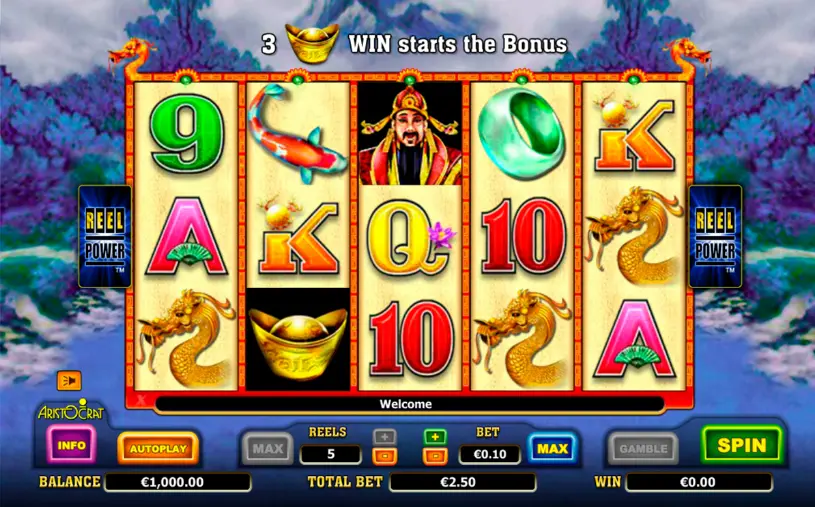The height and width of the screenshot is (507, 815).
Task: Select blue MAX bet button
Action: pyautogui.click(x=552, y=448)
